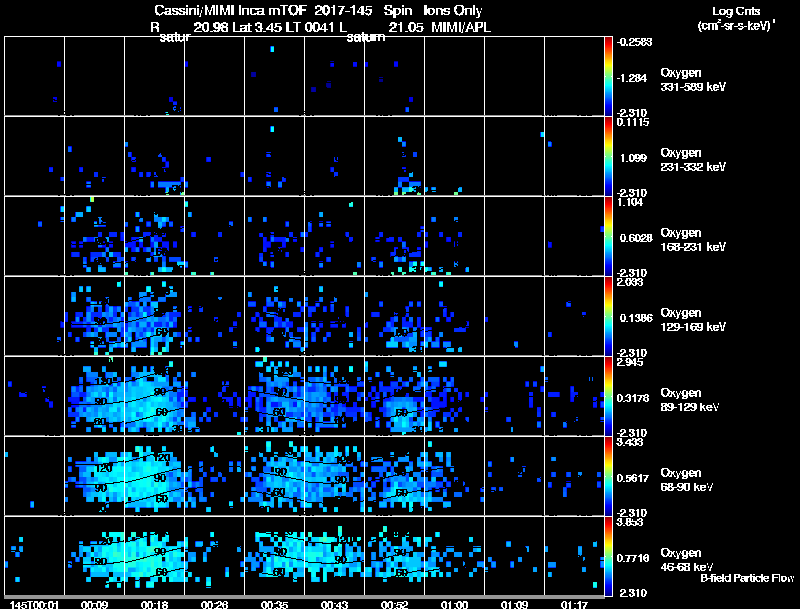
Task: Click the color bar beside Oxygen 129-169 keV
Action: [608, 316]
